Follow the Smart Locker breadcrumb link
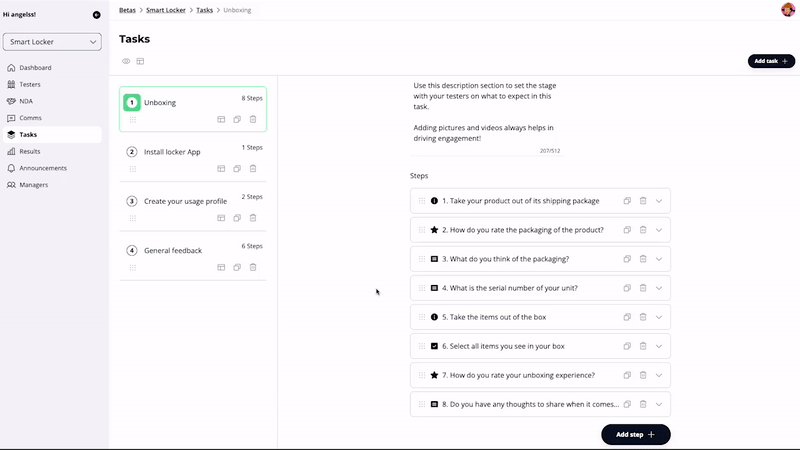The image size is (800, 450). click(x=166, y=10)
